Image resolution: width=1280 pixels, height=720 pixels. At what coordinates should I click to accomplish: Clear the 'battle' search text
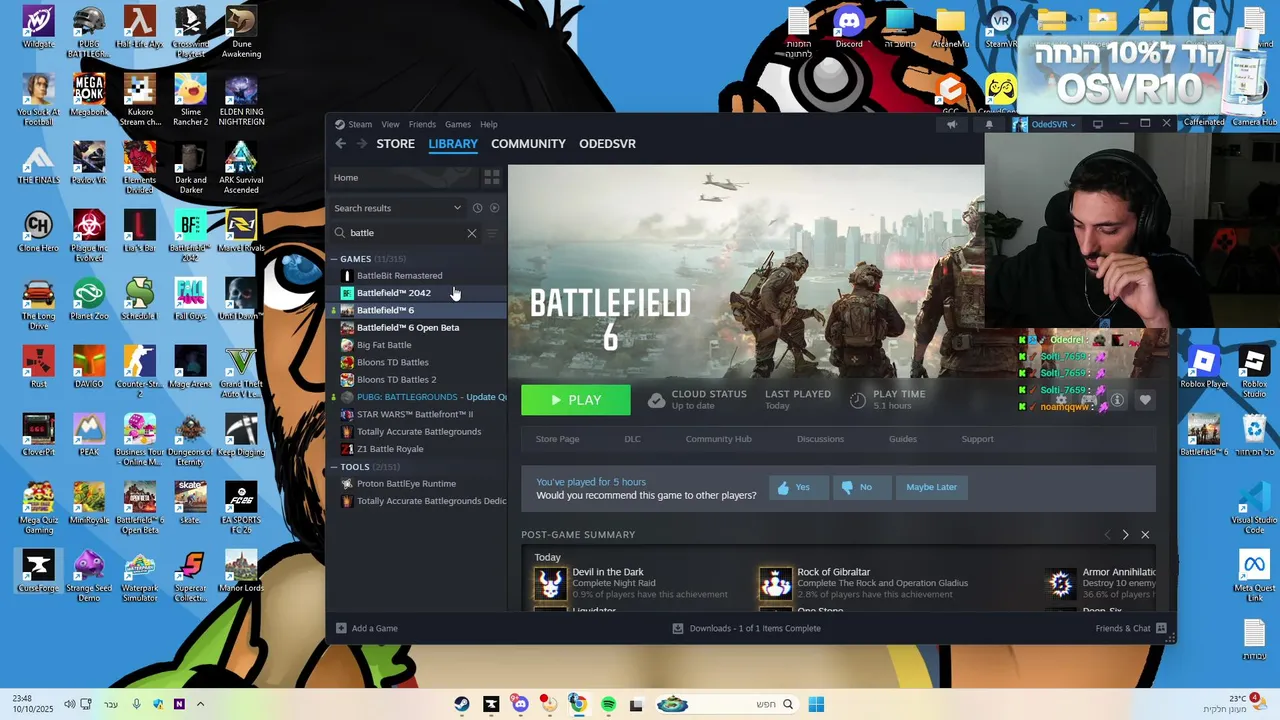pos(472,233)
